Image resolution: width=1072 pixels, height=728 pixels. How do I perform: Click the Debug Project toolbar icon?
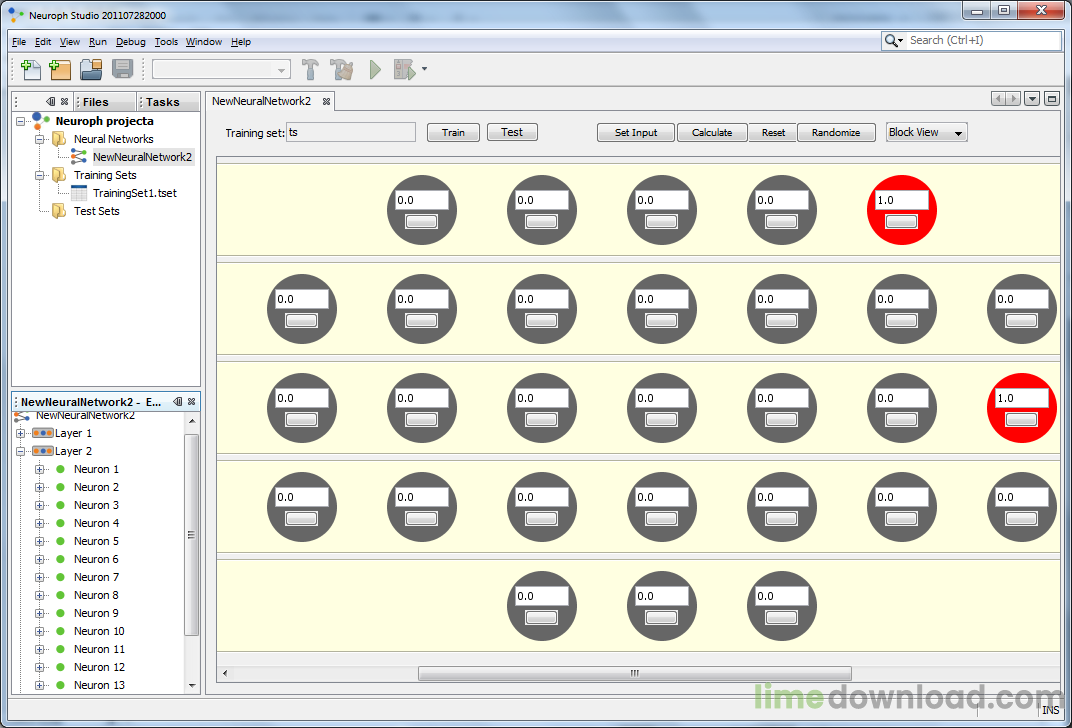(405, 69)
